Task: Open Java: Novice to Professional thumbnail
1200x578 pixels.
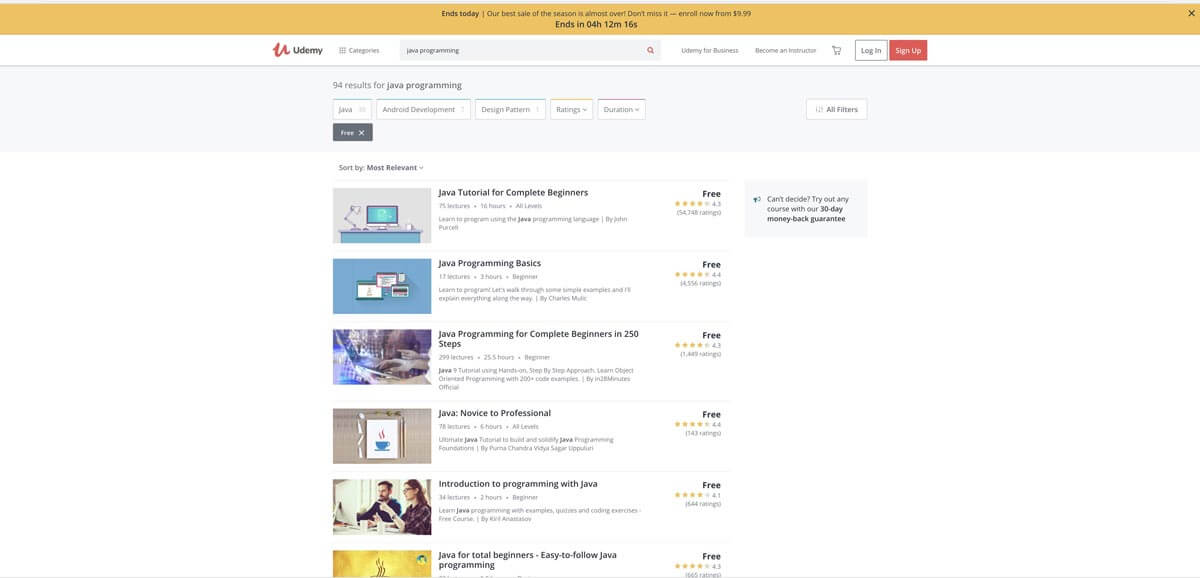Action: (382, 436)
